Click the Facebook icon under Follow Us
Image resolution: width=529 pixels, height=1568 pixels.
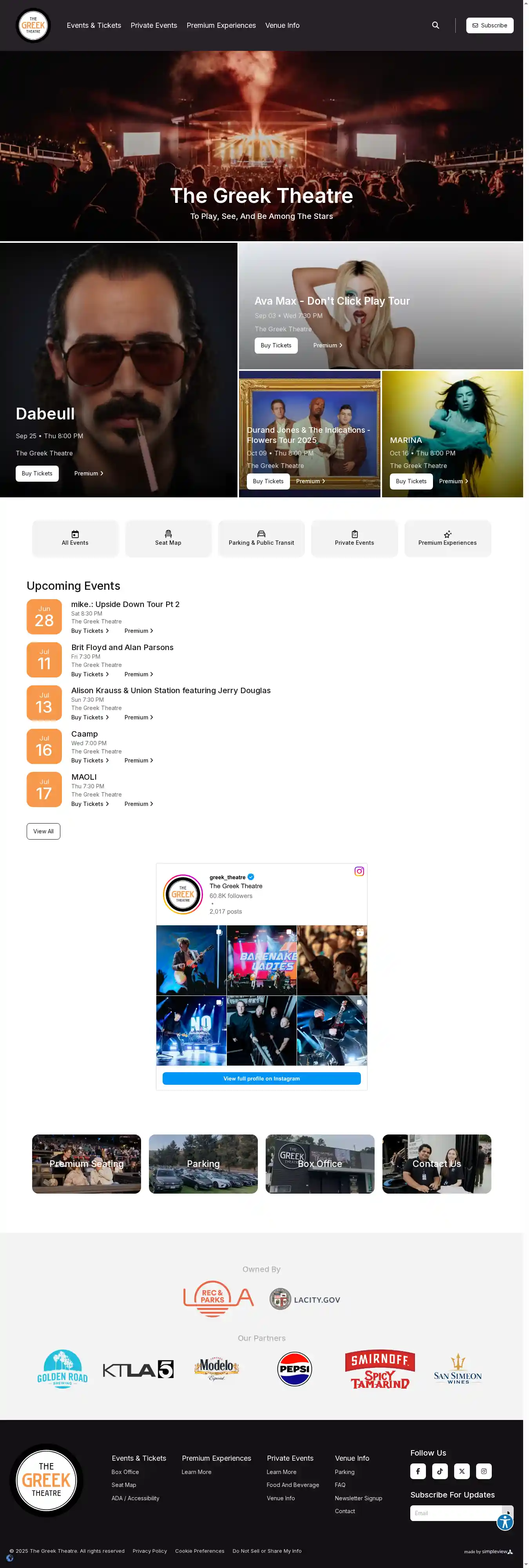pos(418,1471)
